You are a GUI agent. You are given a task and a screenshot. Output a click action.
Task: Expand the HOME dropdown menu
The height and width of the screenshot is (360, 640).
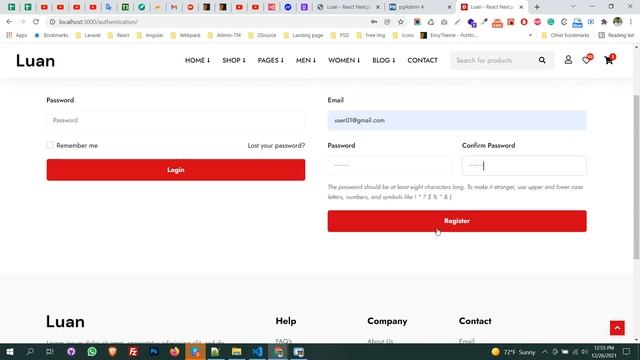click(x=198, y=60)
